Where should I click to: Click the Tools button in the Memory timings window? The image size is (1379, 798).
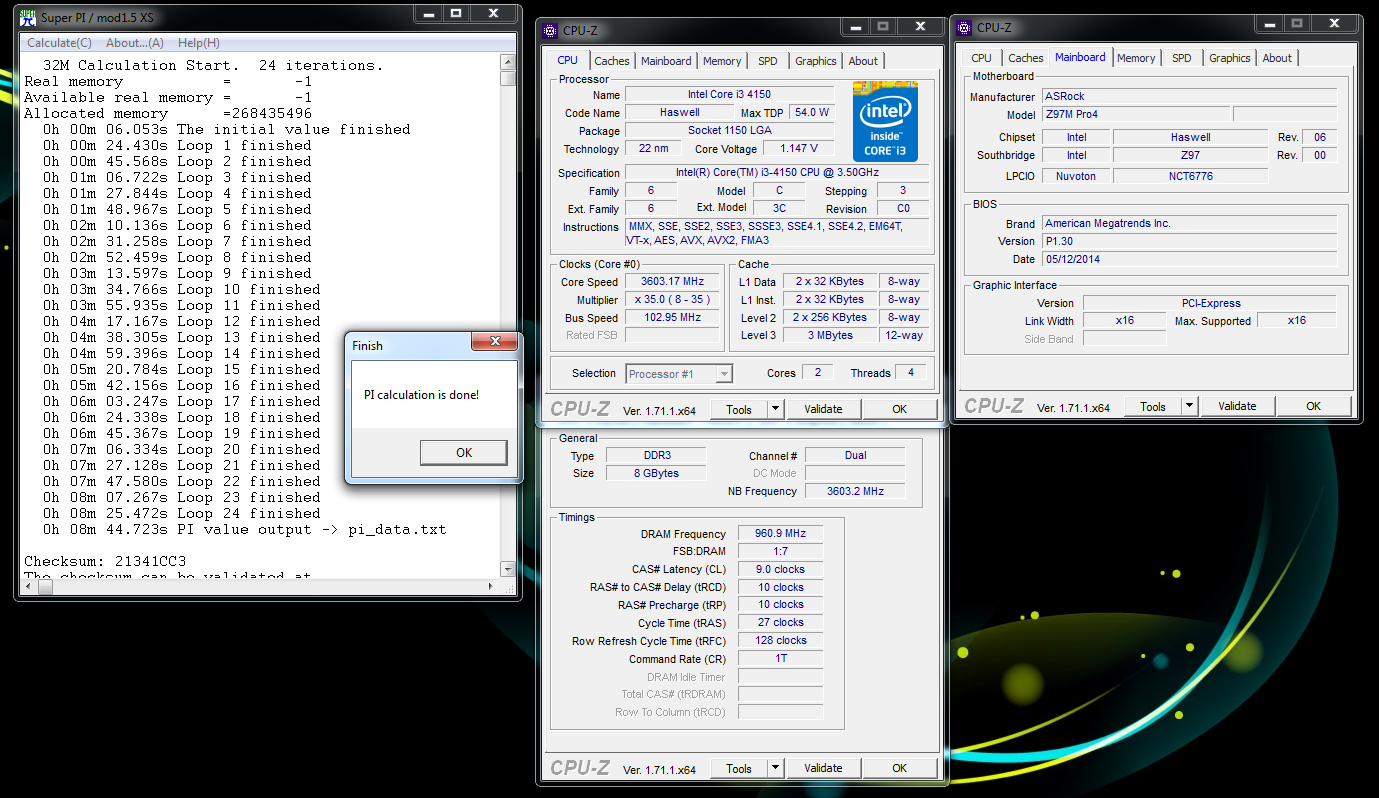pyautogui.click(x=738, y=768)
